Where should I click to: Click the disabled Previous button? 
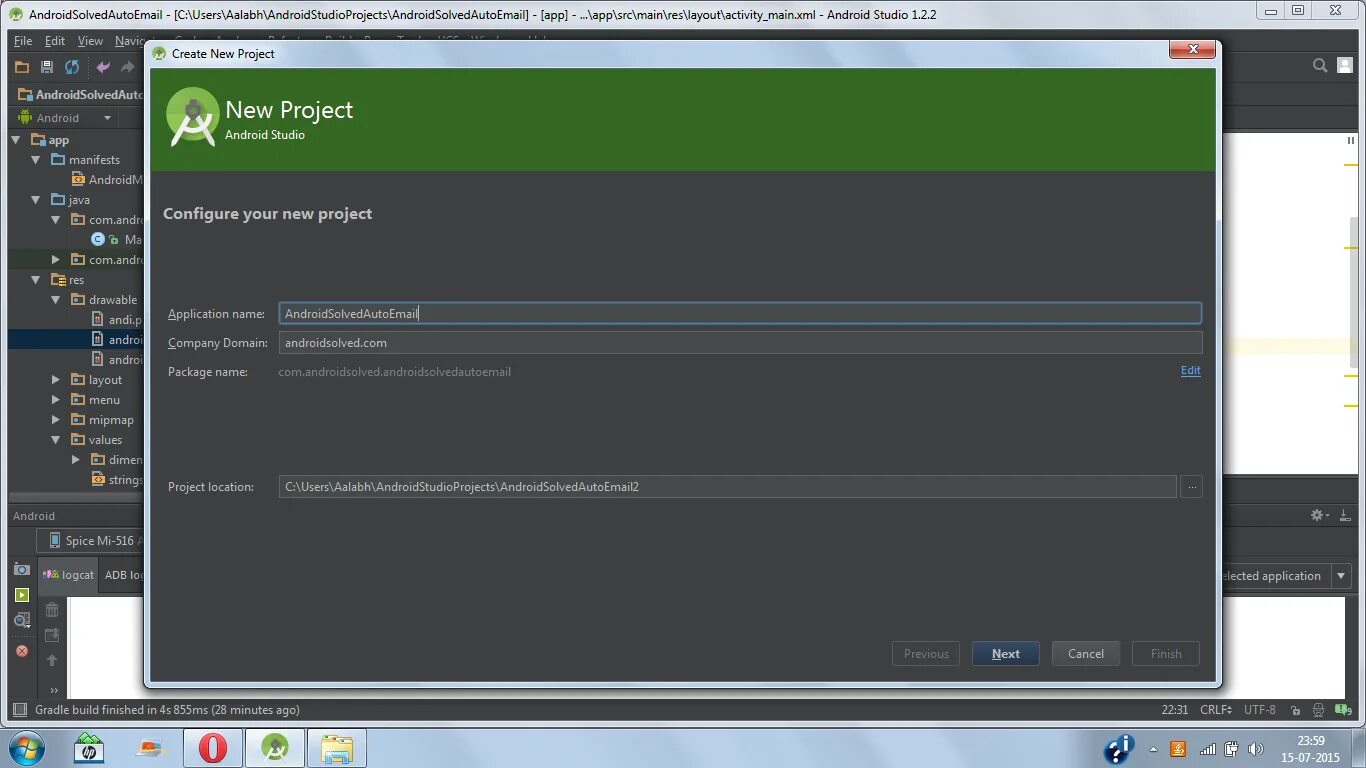click(926, 654)
